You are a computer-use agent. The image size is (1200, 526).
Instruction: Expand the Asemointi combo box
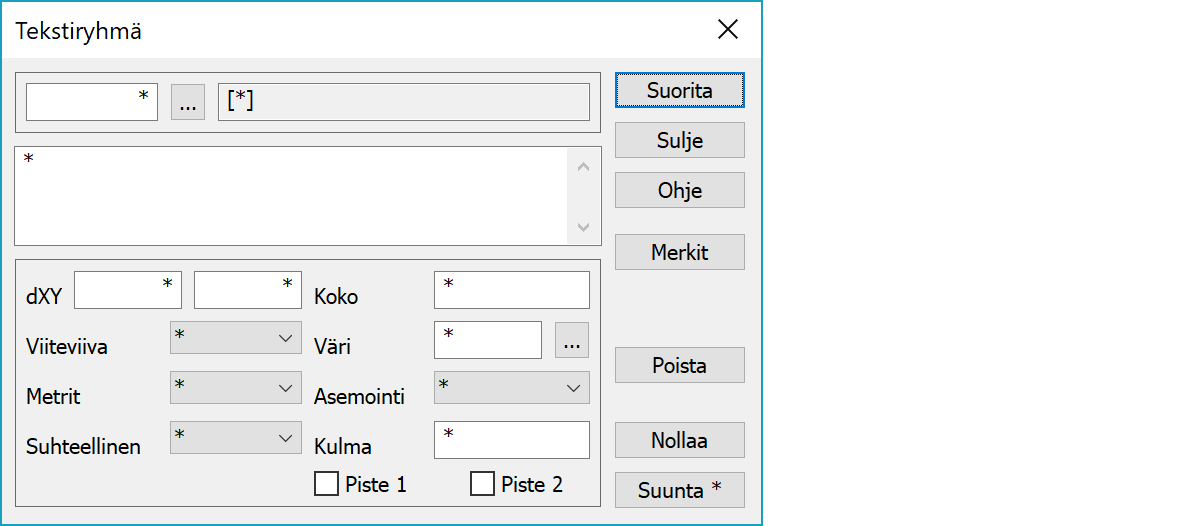pyautogui.click(x=511, y=388)
